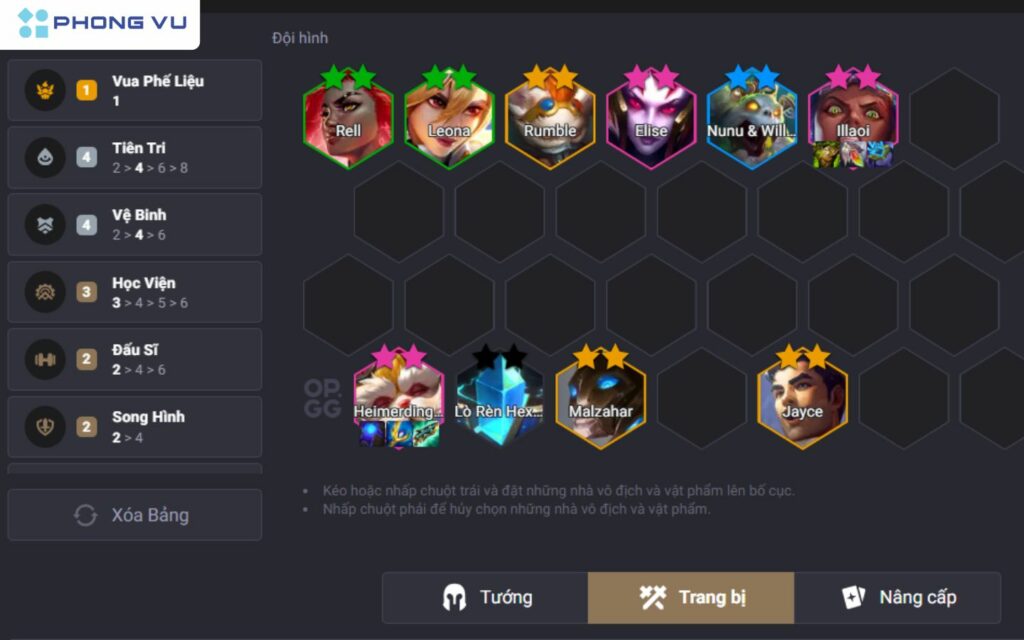Click the Leona champion portrait

tap(449, 118)
